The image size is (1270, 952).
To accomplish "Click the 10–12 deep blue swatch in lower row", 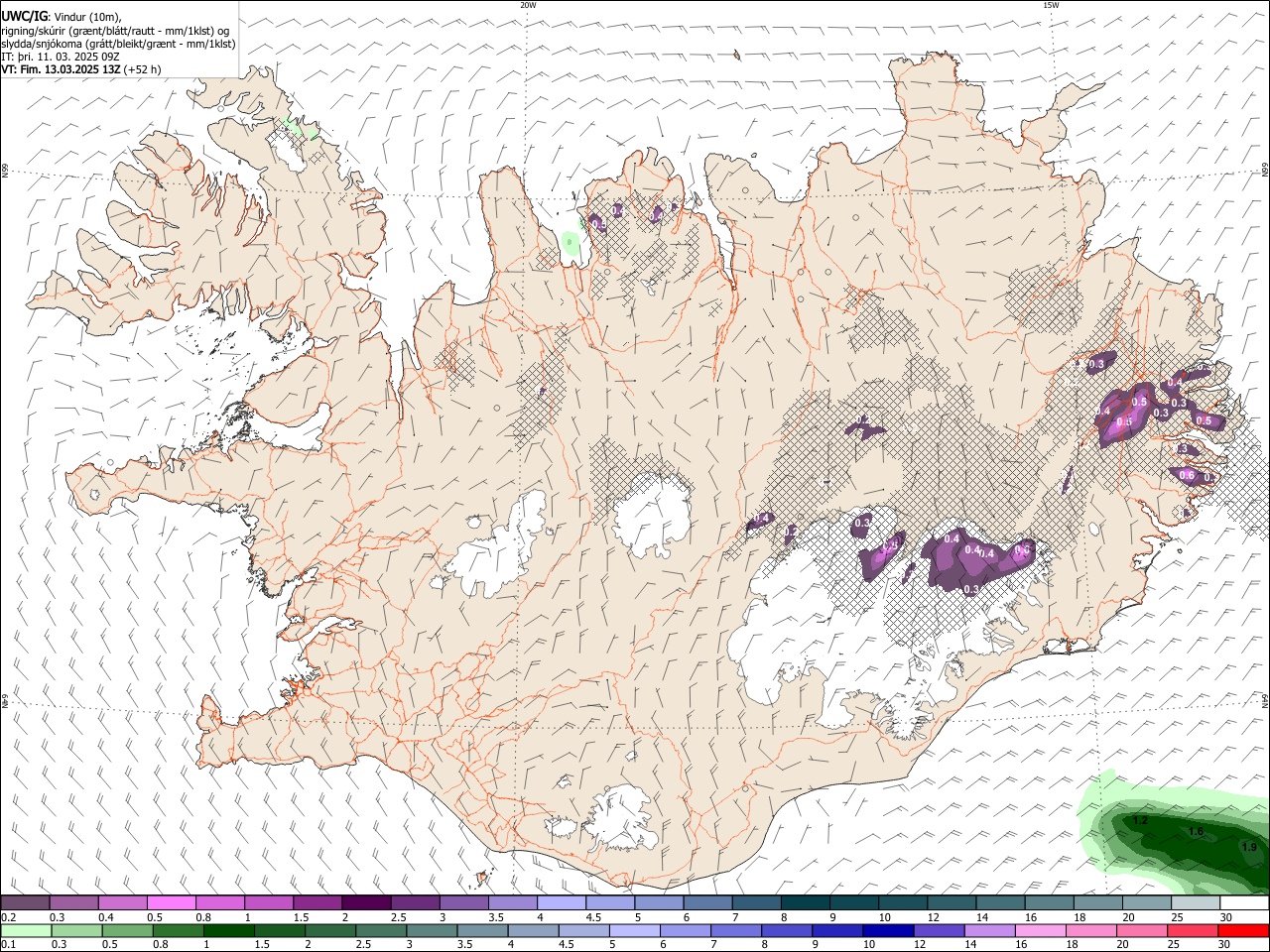I will (889, 930).
